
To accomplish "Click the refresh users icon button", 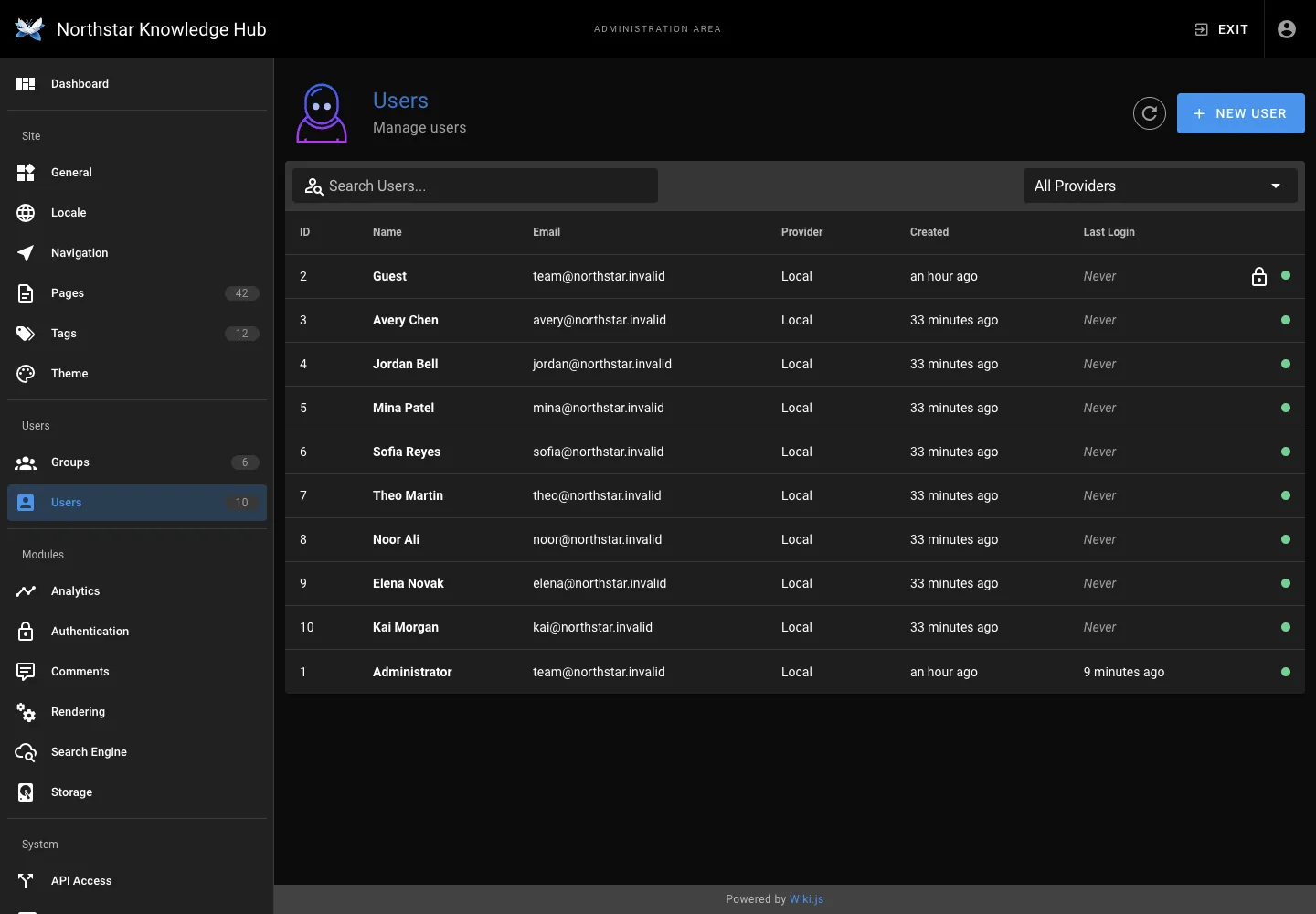I will tap(1150, 113).
